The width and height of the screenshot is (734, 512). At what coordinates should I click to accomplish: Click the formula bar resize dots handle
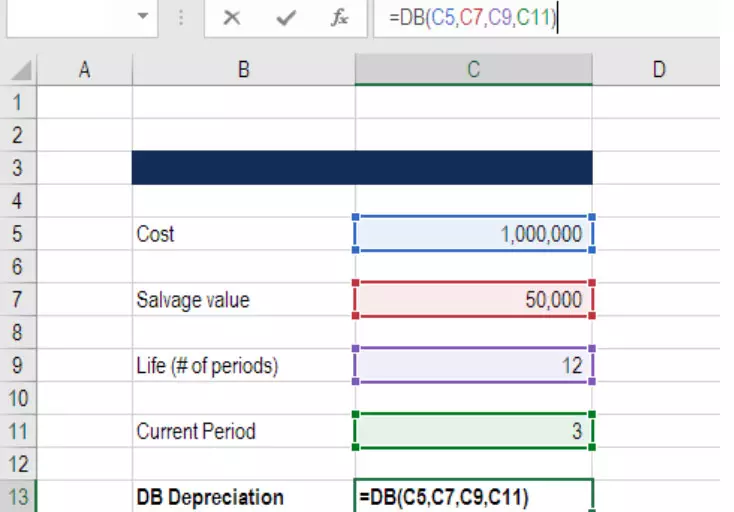[x=181, y=18]
